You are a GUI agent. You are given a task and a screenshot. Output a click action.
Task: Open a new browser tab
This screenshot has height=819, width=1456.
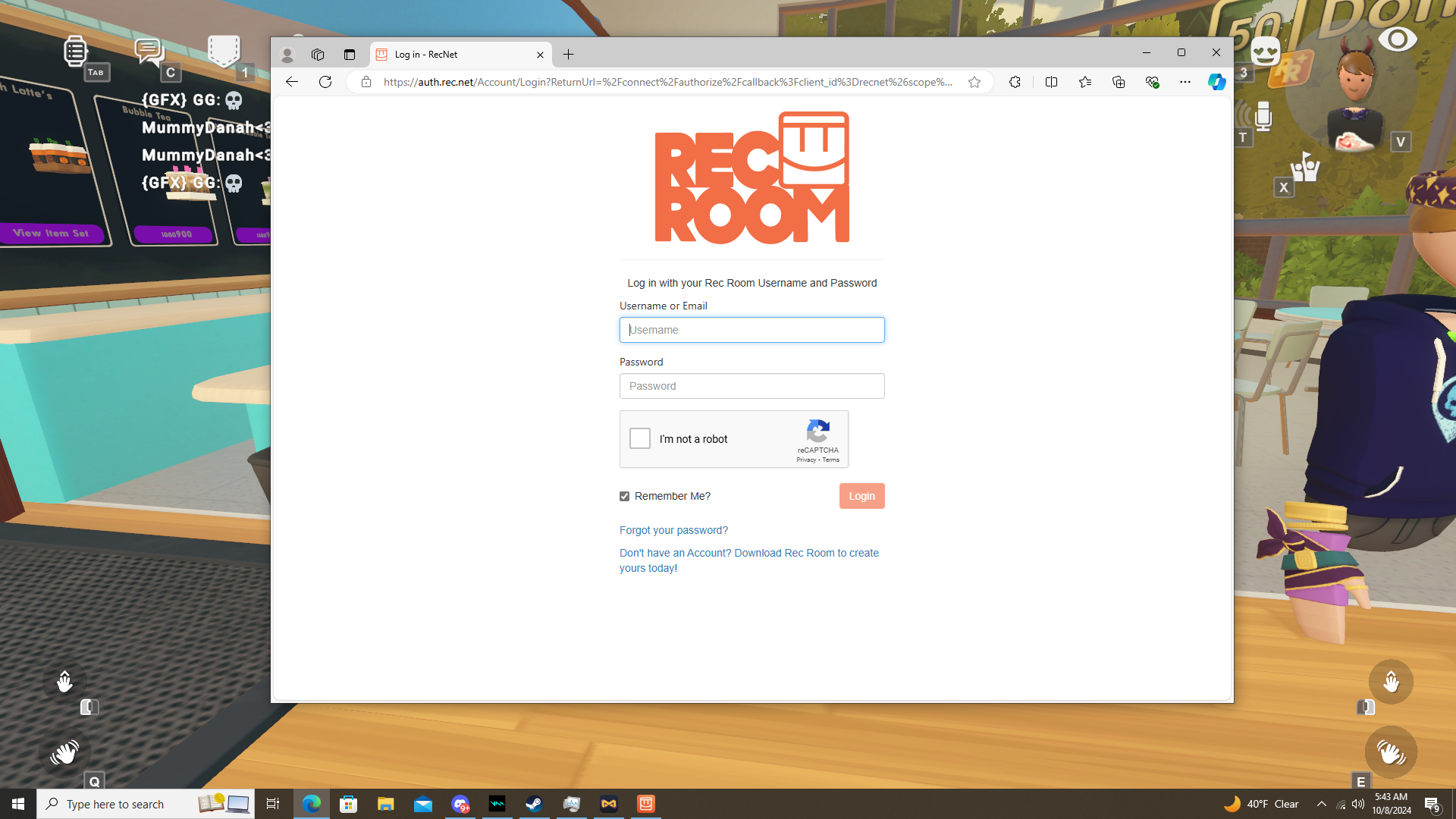point(568,55)
